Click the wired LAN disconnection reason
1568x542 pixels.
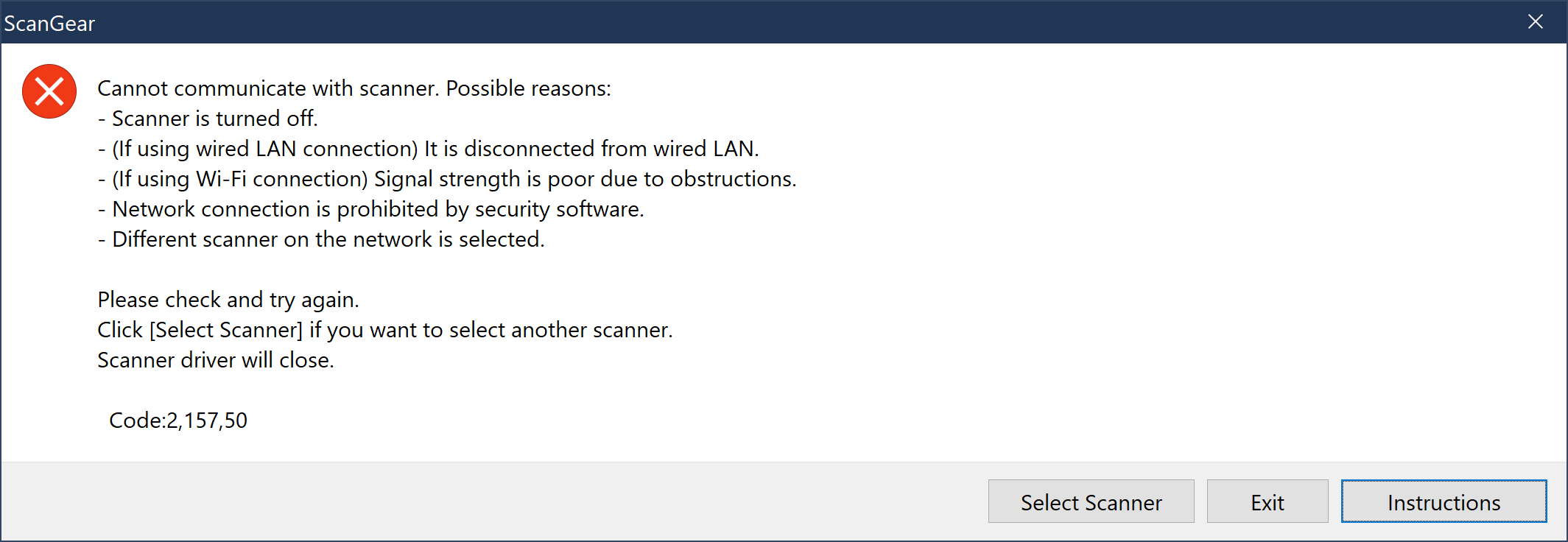point(429,148)
